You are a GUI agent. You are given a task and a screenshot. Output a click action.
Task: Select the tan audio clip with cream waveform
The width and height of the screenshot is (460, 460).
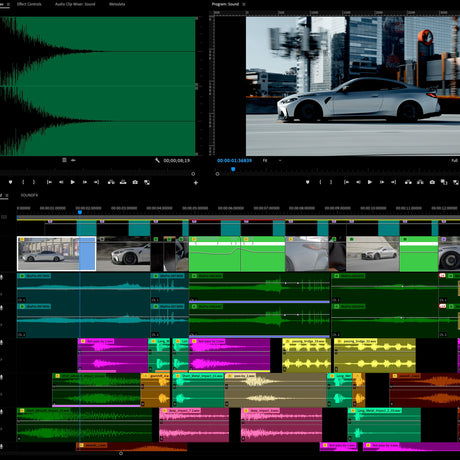point(276,390)
